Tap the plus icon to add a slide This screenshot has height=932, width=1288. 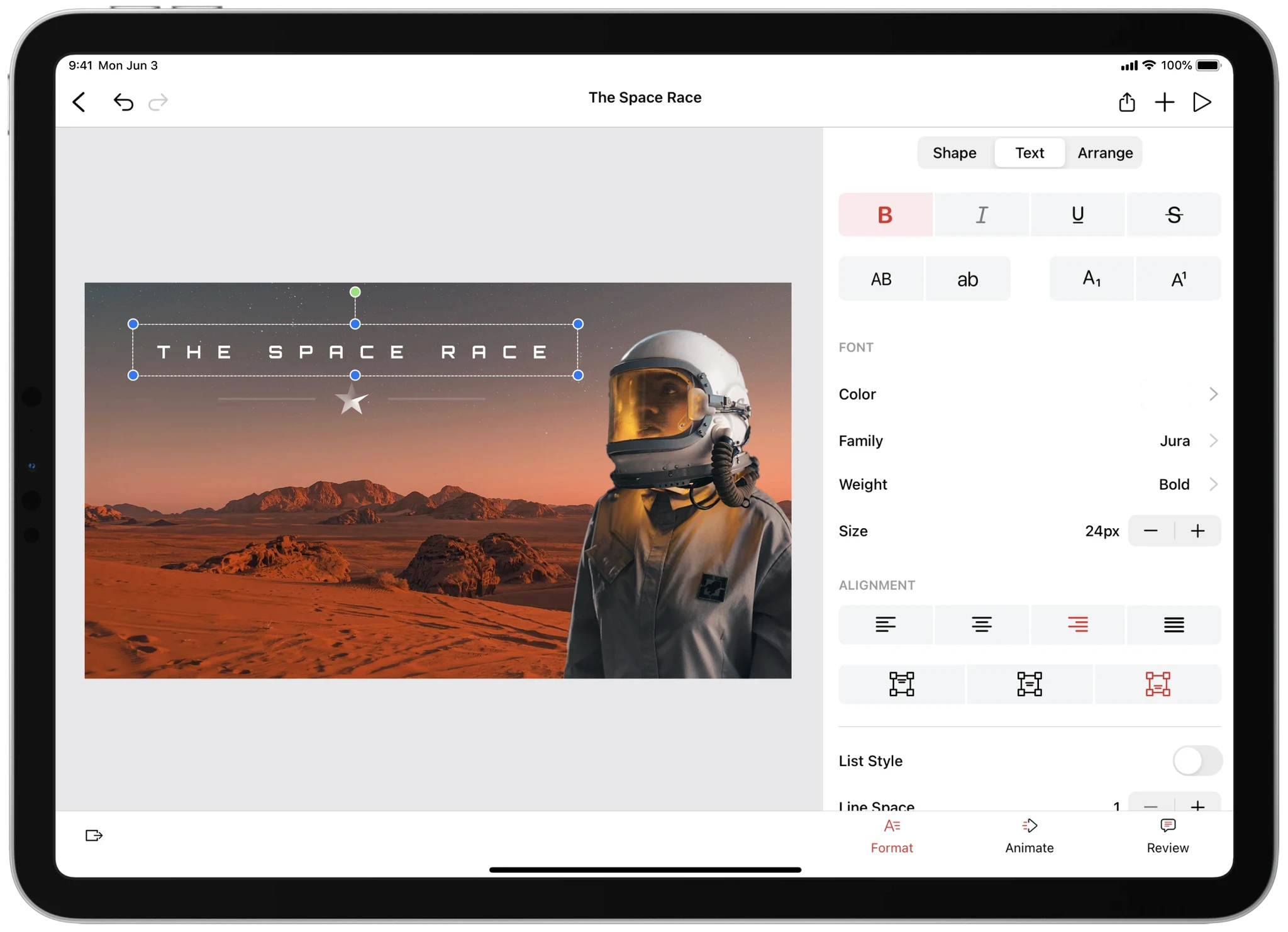pyautogui.click(x=1164, y=102)
